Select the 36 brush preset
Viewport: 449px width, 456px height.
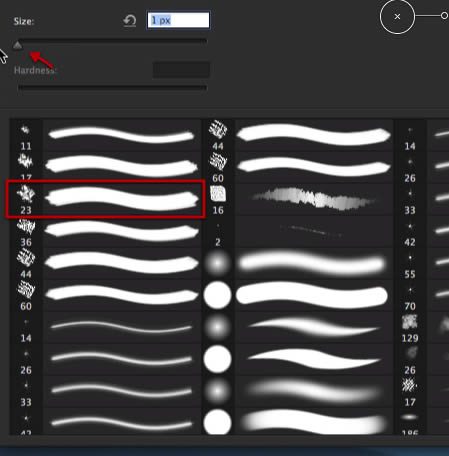coord(105,231)
